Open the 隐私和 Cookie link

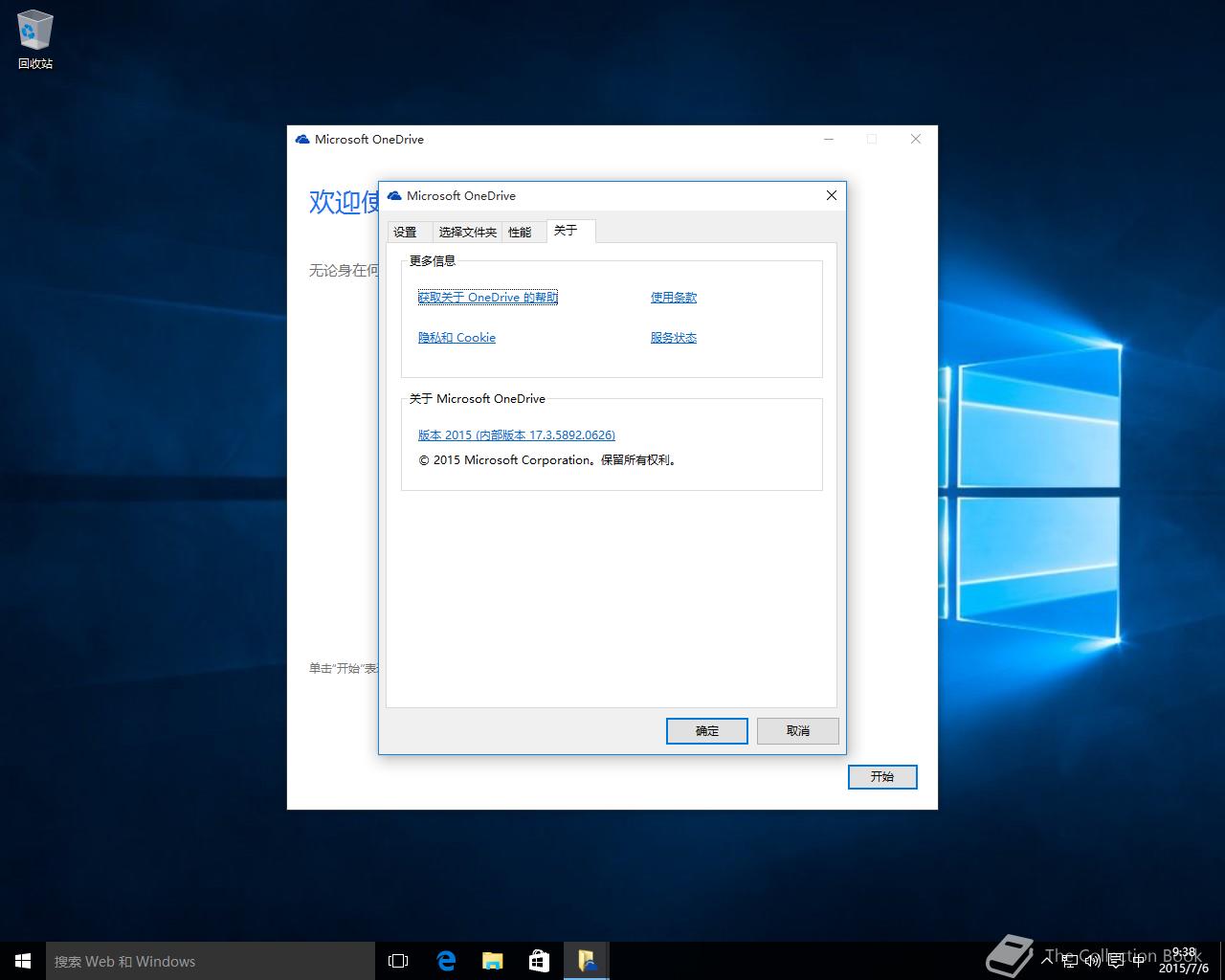[457, 338]
